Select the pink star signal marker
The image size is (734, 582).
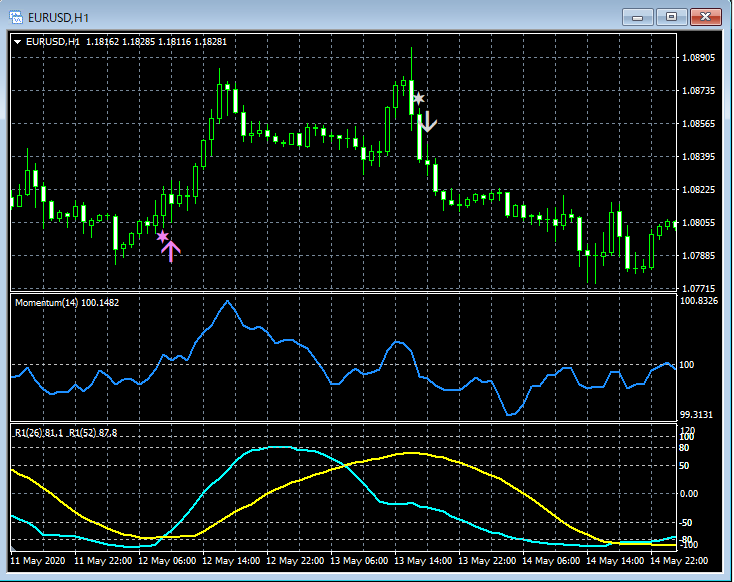point(163,237)
